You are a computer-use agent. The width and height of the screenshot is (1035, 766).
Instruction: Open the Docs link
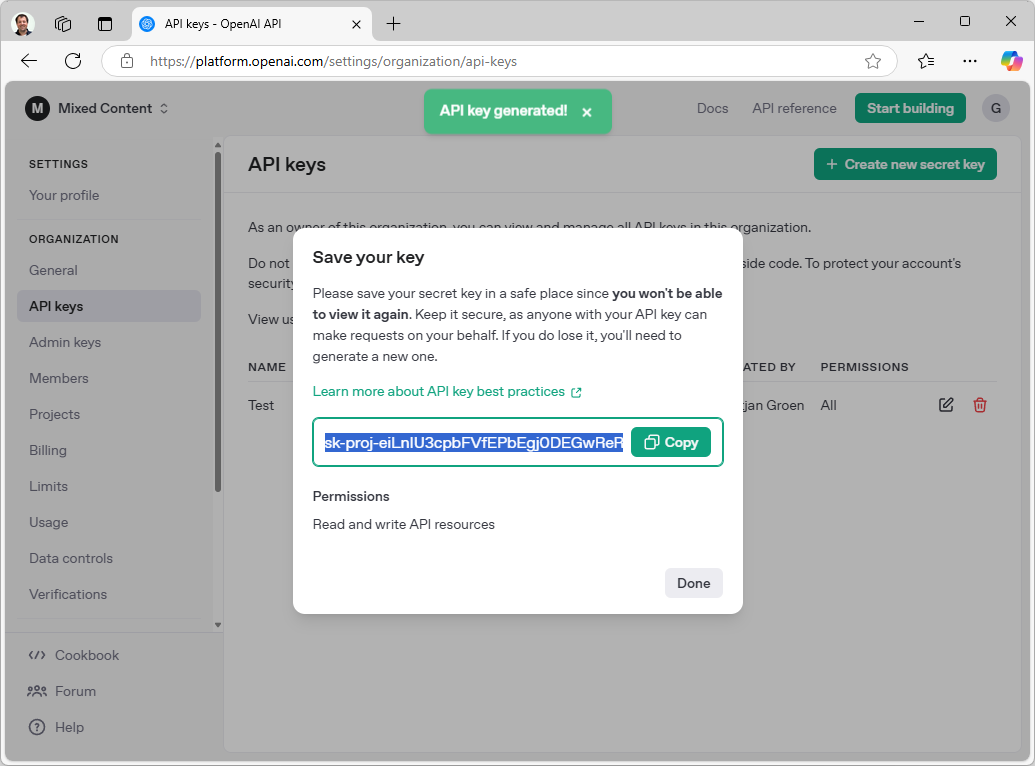point(712,108)
